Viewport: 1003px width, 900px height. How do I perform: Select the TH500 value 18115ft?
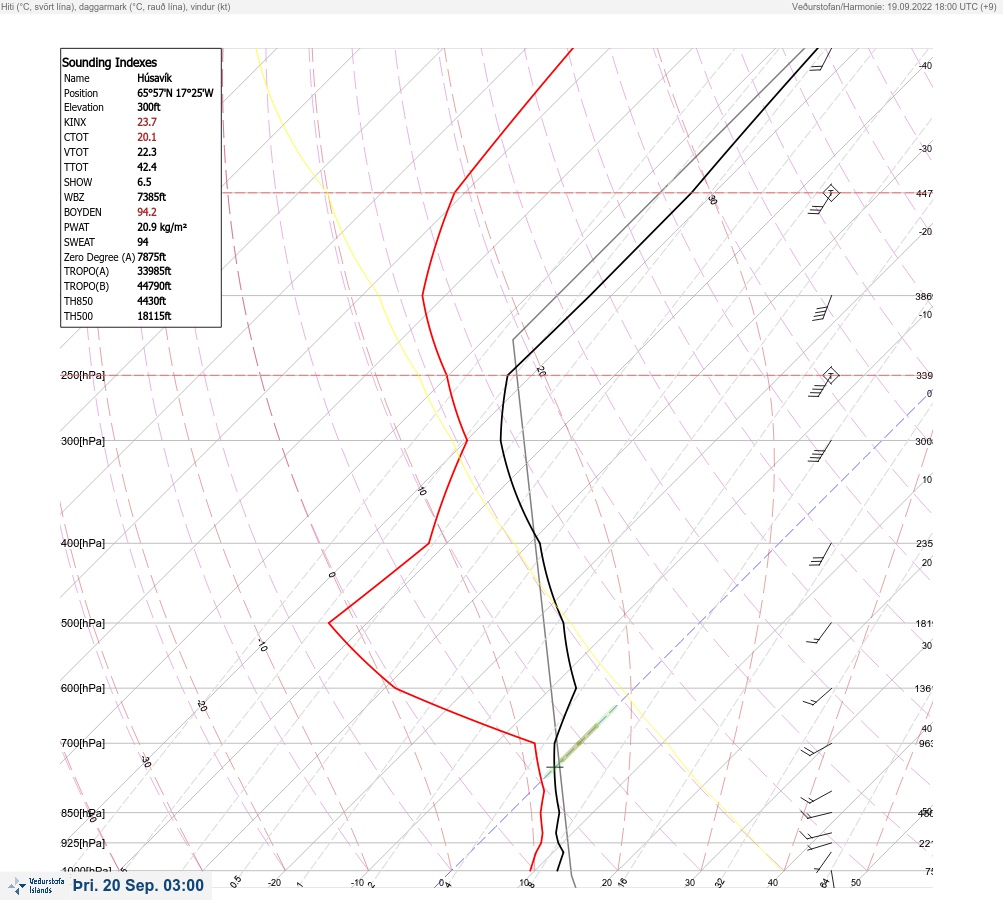pos(154,316)
